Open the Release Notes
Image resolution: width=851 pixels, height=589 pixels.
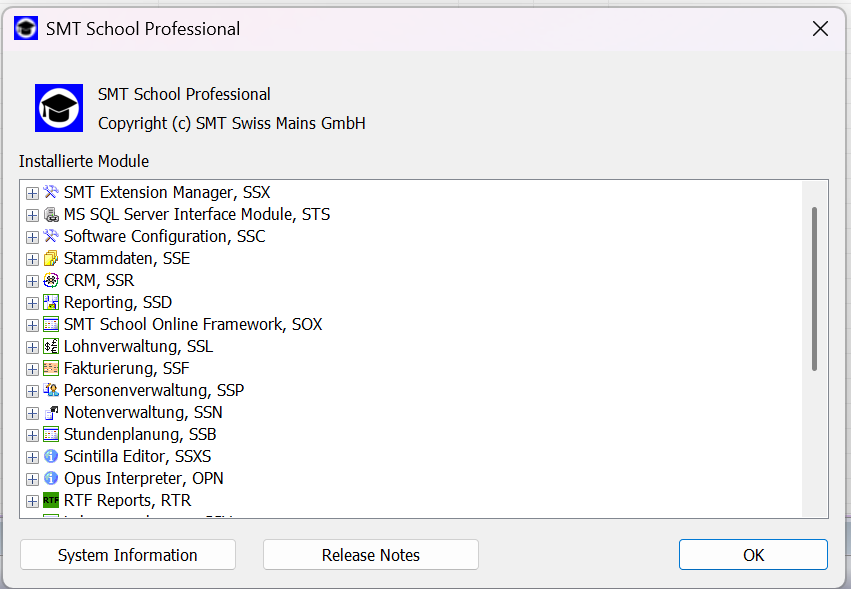pyautogui.click(x=371, y=555)
